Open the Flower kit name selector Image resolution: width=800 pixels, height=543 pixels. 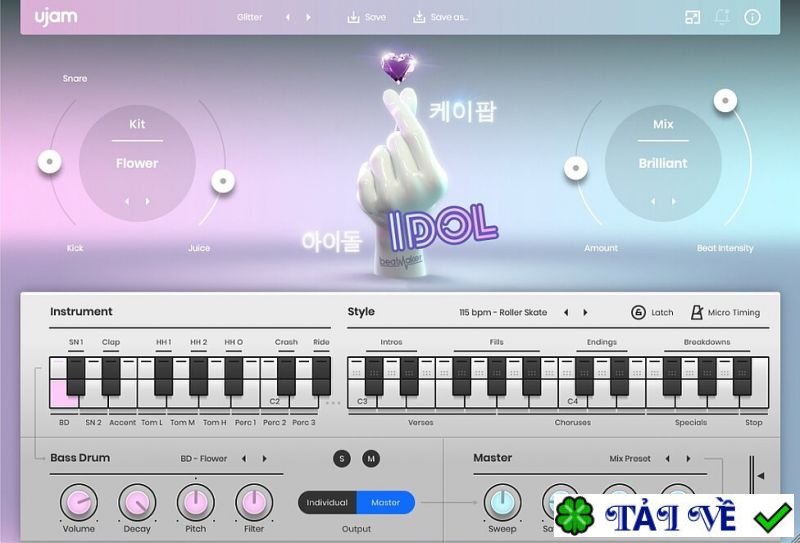(137, 163)
